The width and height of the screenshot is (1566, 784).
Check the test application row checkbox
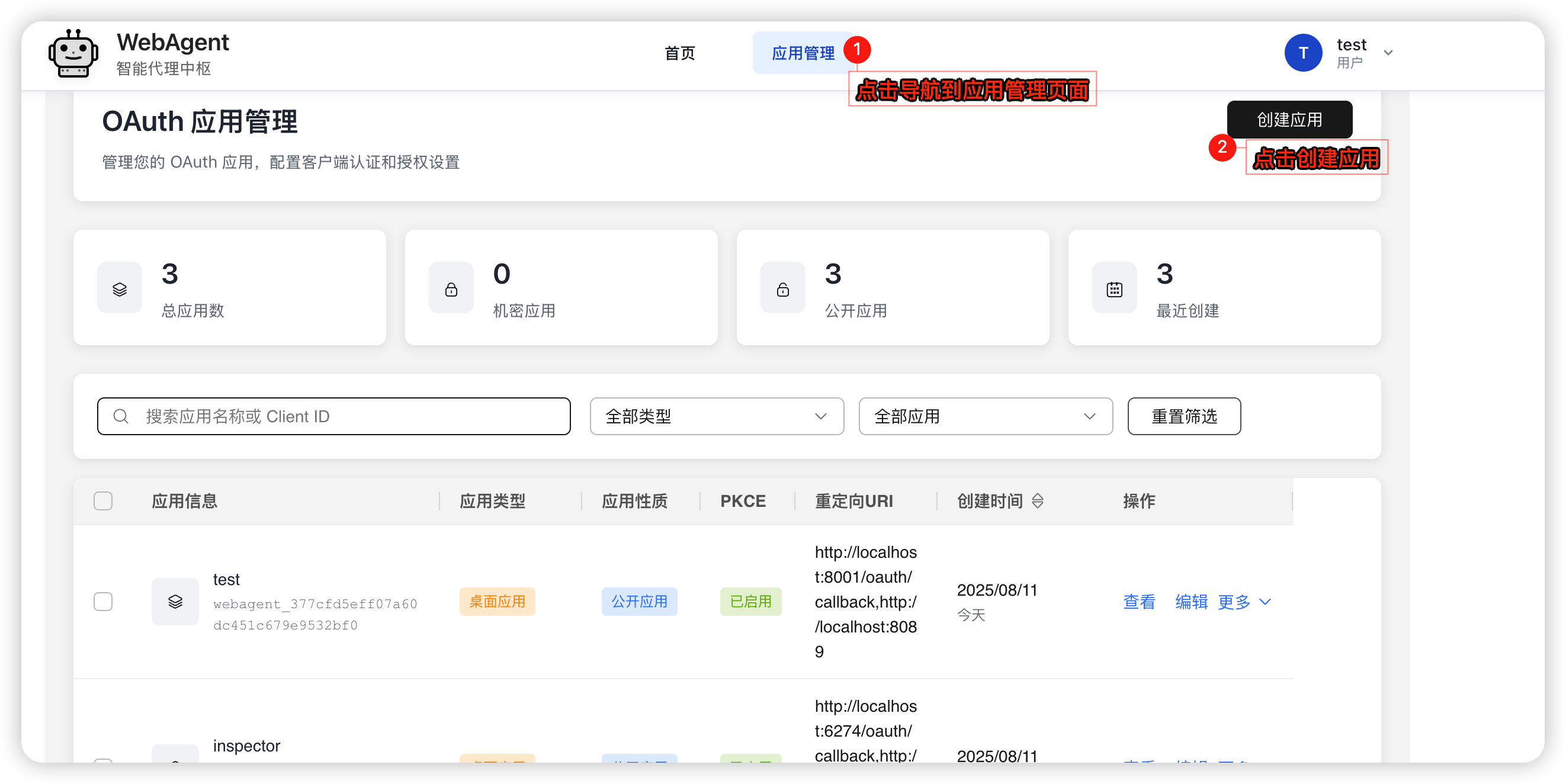click(103, 602)
